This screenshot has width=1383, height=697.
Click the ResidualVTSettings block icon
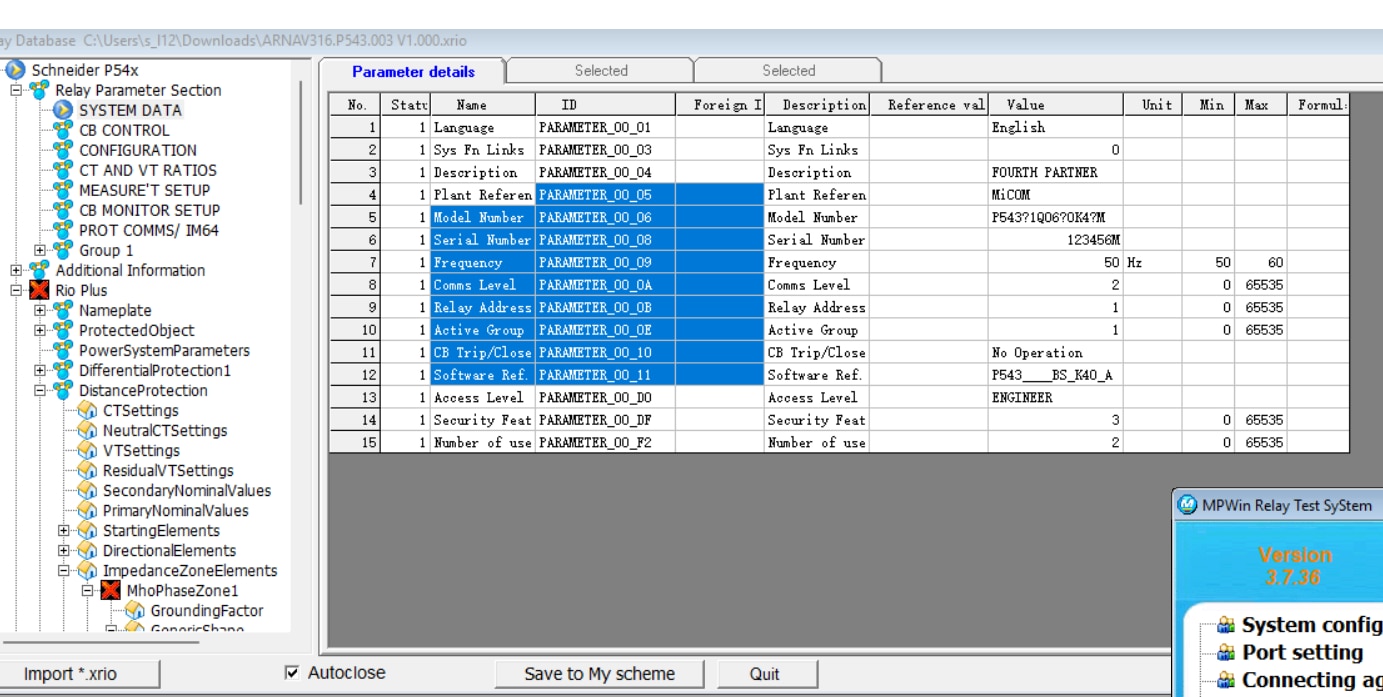click(x=87, y=470)
